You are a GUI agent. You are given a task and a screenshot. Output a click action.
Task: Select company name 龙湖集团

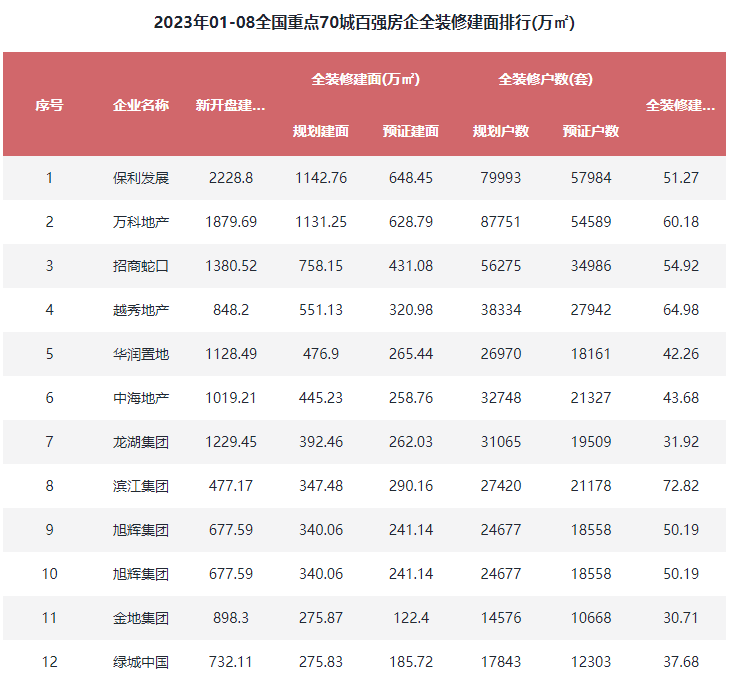pyautogui.click(x=141, y=442)
